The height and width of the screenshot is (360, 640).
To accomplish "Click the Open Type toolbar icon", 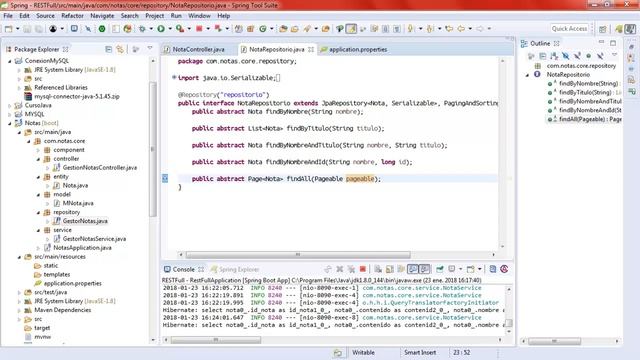I will tap(283, 29).
